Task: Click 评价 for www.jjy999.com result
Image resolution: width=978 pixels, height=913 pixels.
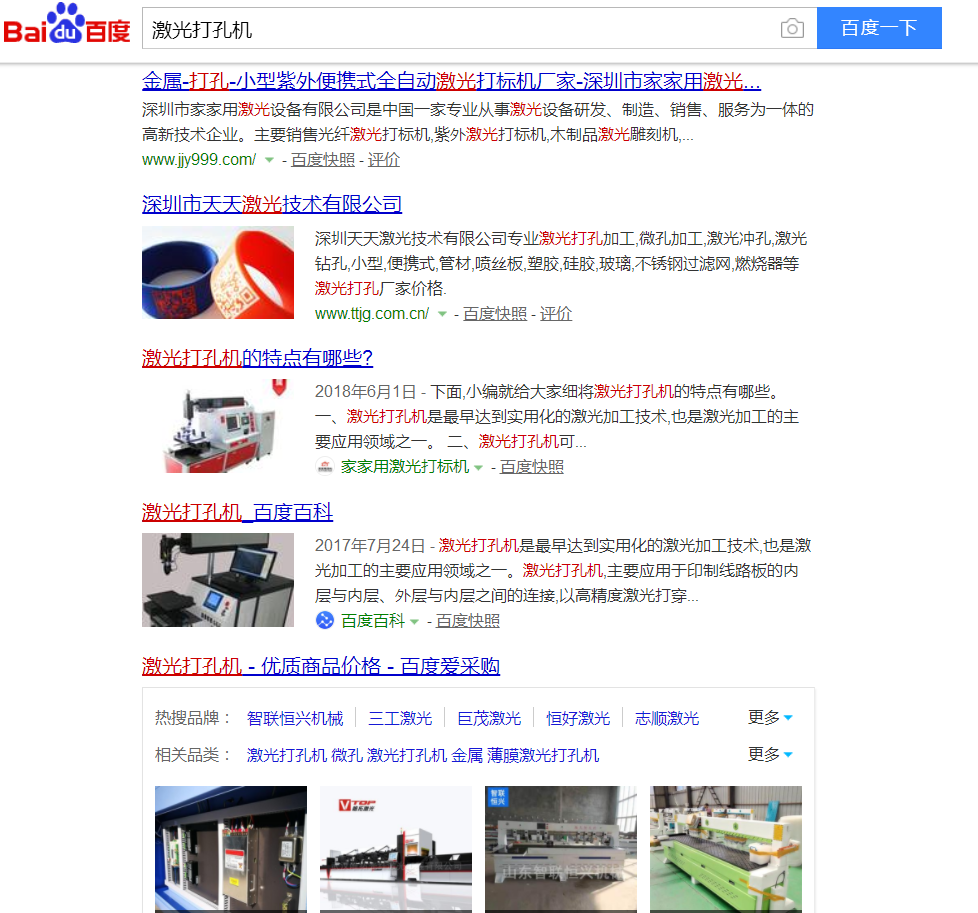Action: pyautogui.click(x=384, y=160)
